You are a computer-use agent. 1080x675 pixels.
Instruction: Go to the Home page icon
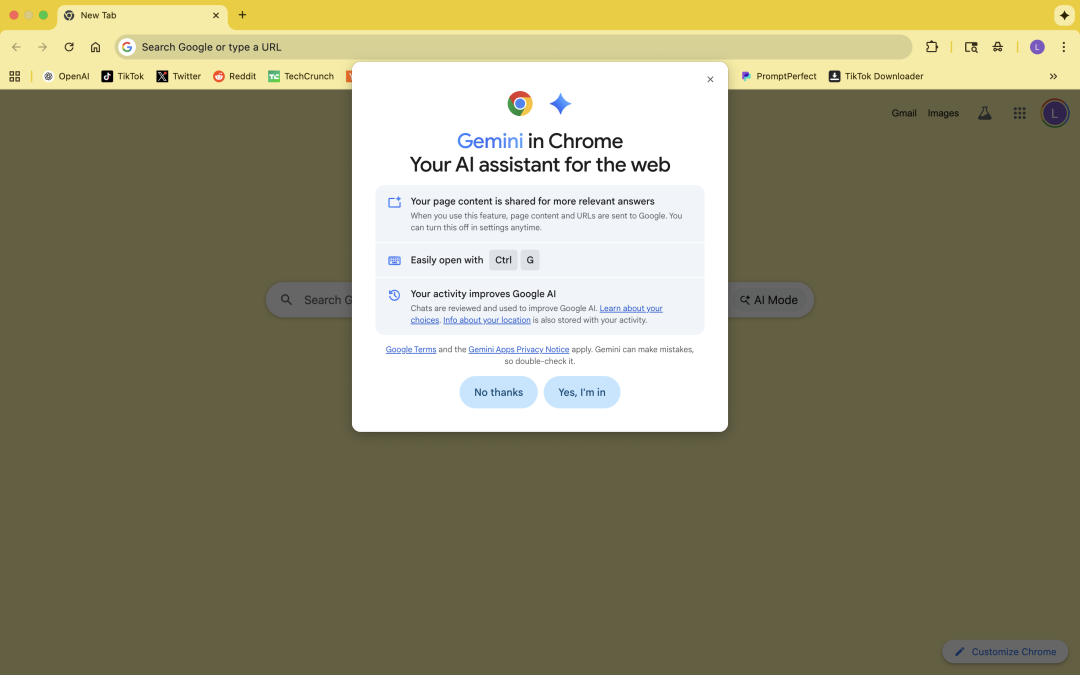tap(95, 47)
